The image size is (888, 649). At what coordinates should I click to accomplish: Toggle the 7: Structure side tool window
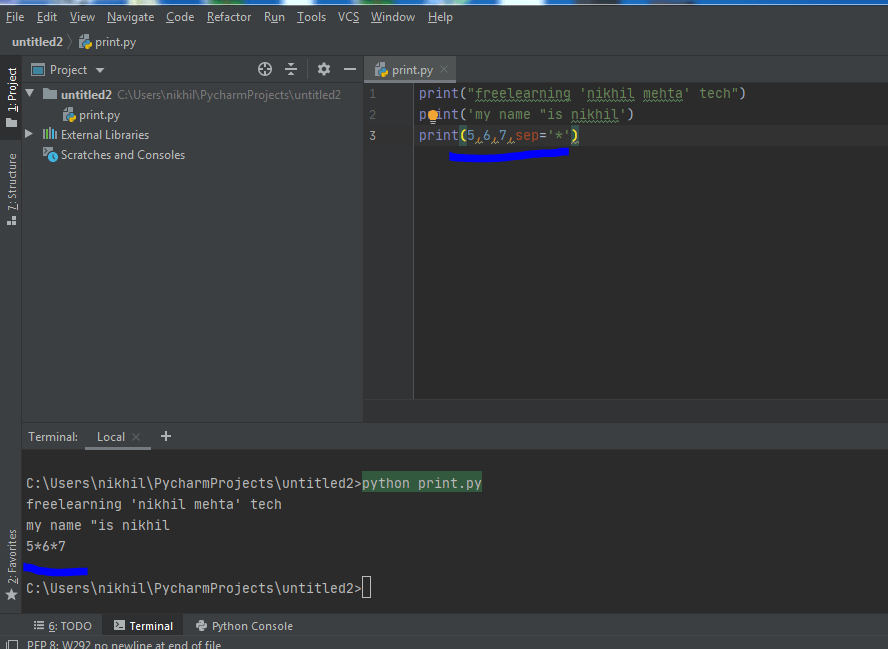click(11, 189)
